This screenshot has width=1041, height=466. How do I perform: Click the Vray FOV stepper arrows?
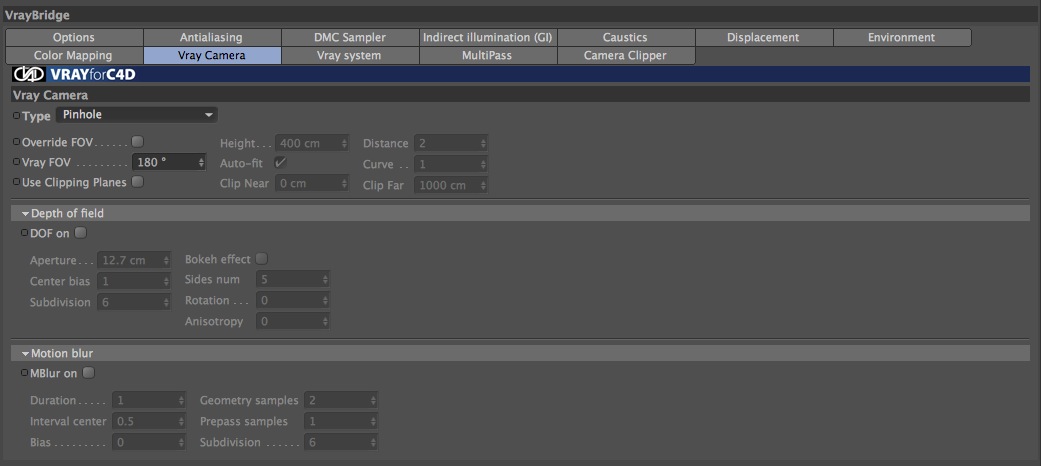[x=201, y=162]
